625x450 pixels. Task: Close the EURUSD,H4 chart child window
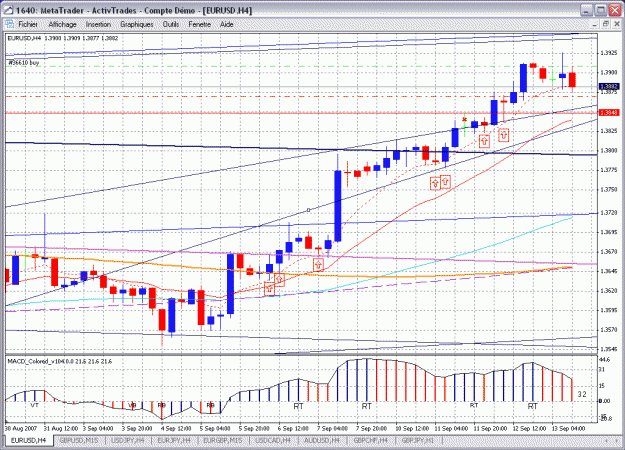pyautogui.click(x=617, y=24)
